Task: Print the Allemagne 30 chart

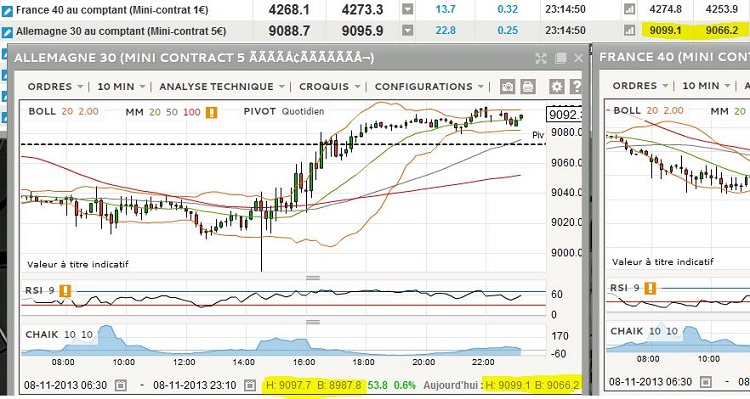Action: (x=528, y=87)
